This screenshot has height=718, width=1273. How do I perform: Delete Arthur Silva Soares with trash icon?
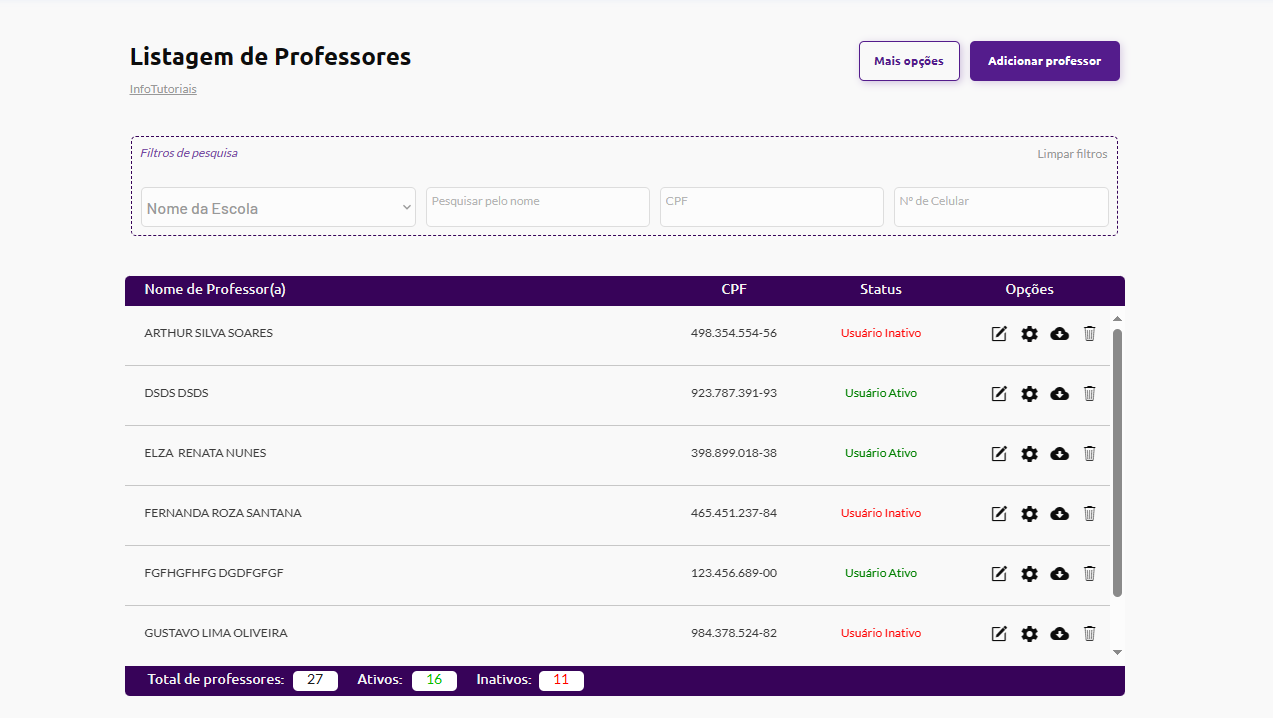click(x=1090, y=333)
